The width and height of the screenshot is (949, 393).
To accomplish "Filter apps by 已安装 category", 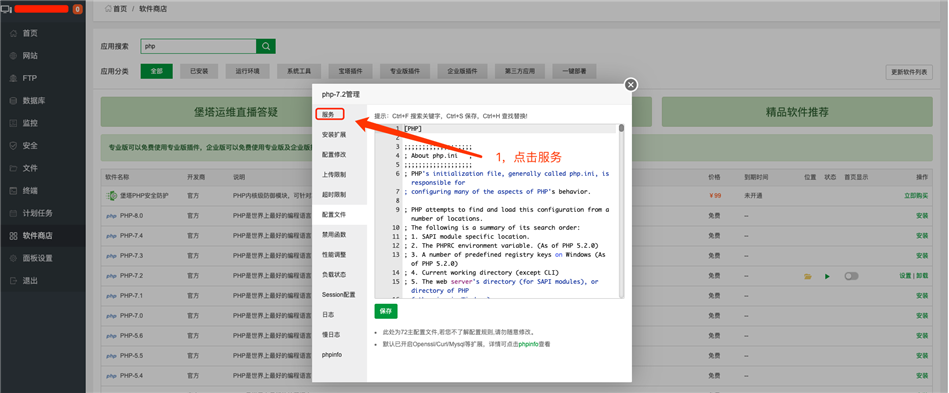I will click(x=199, y=71).
